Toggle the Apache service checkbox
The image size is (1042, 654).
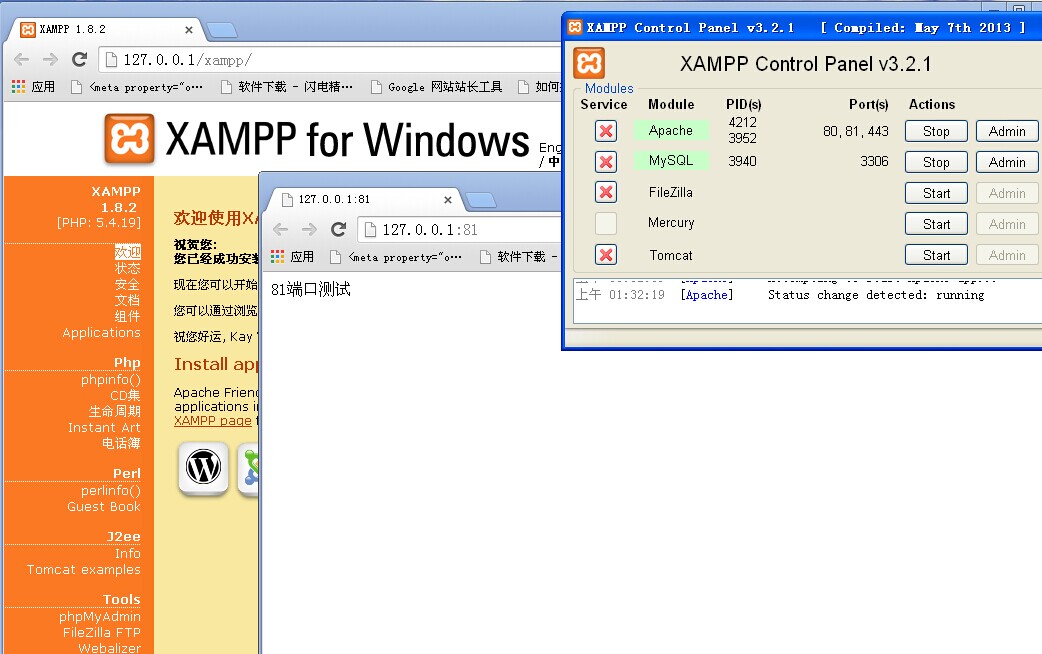pyautogui.click(x=605, y=131)
